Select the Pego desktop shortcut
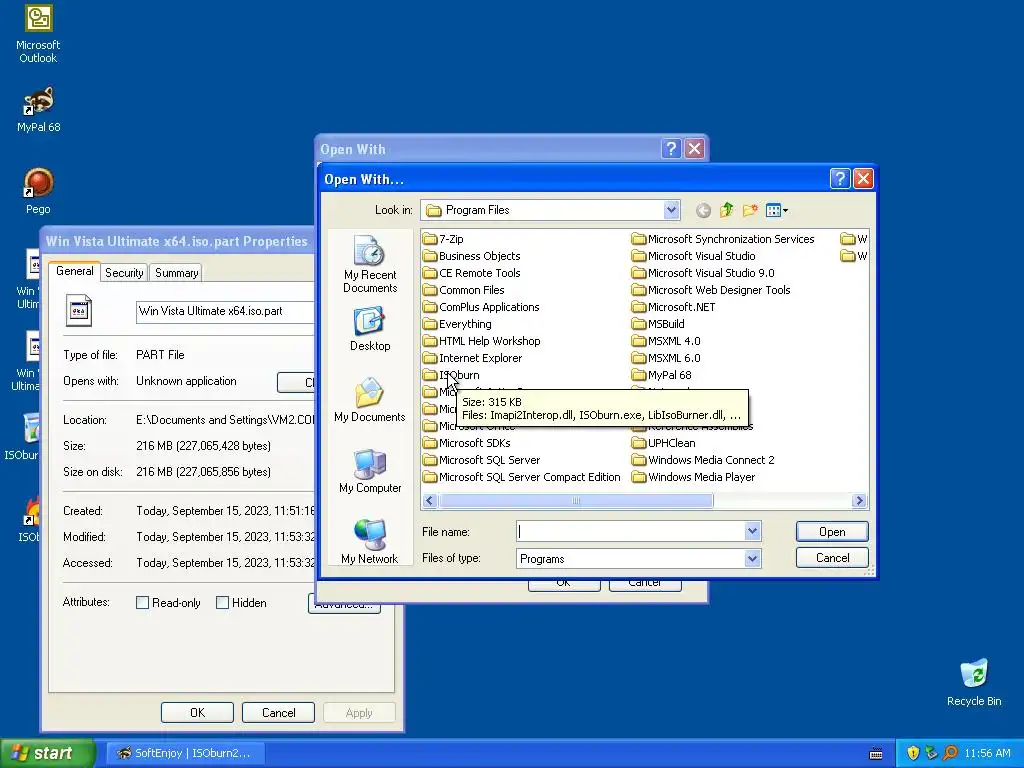 [x=38, y=191]
